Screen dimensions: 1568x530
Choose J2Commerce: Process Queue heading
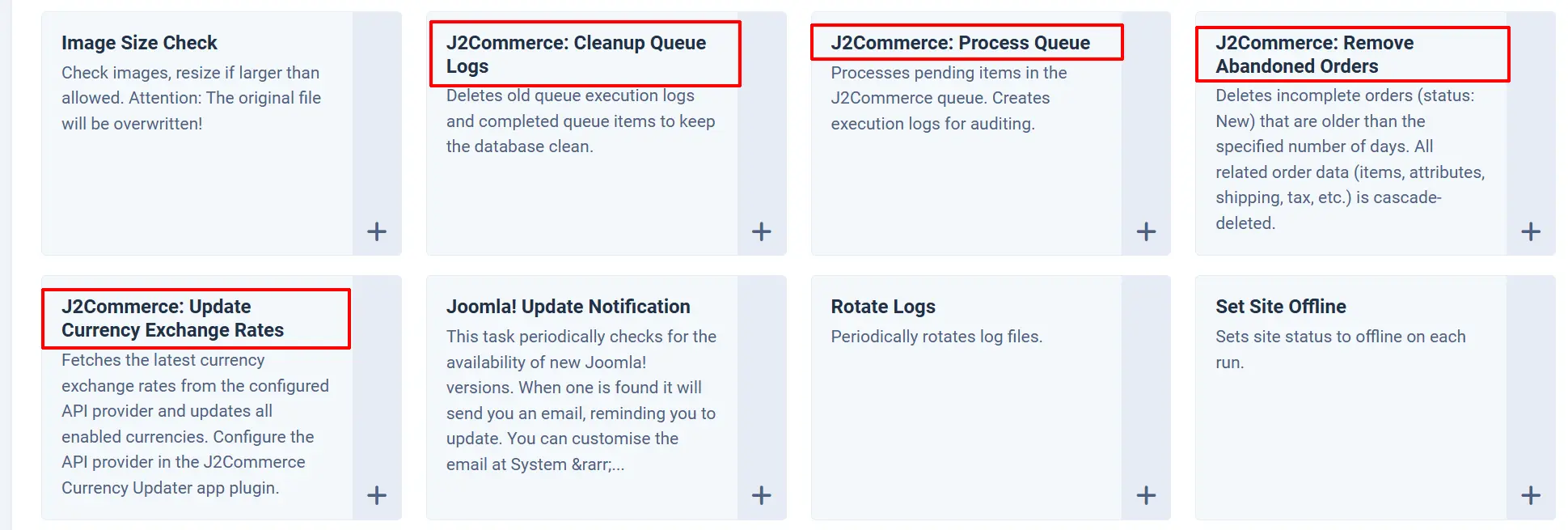point(961,43)
